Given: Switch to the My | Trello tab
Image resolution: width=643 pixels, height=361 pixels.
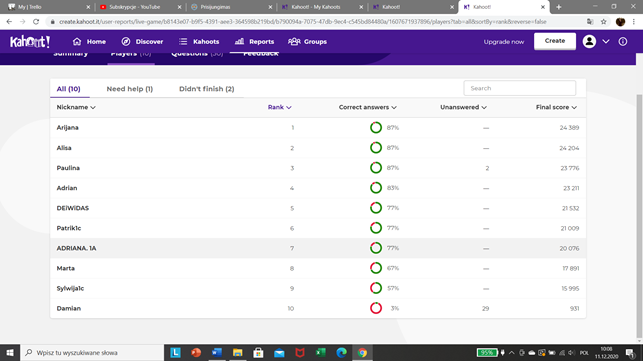Looking at the screenshot, I should click(x=48, y=7).
